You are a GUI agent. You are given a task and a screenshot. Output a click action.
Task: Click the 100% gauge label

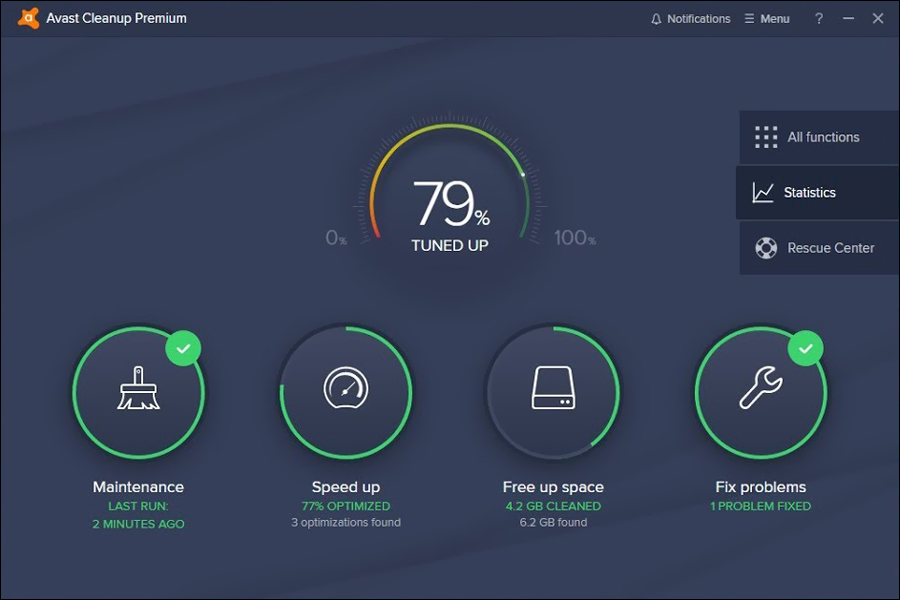tap(575, 238)
